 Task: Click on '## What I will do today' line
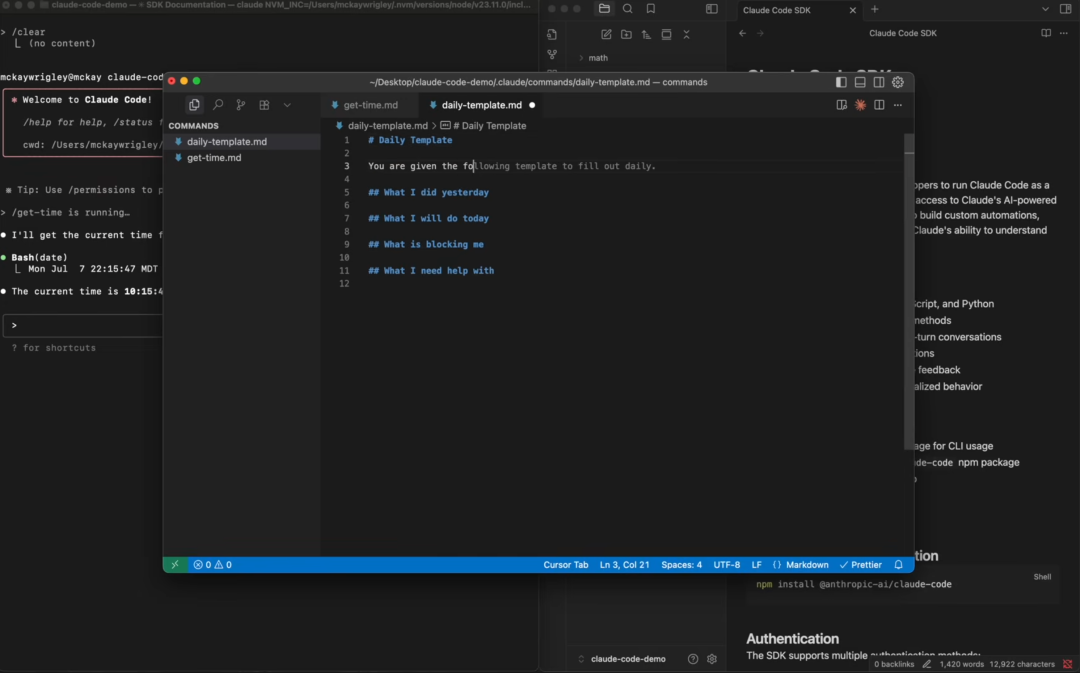[428, 218]
